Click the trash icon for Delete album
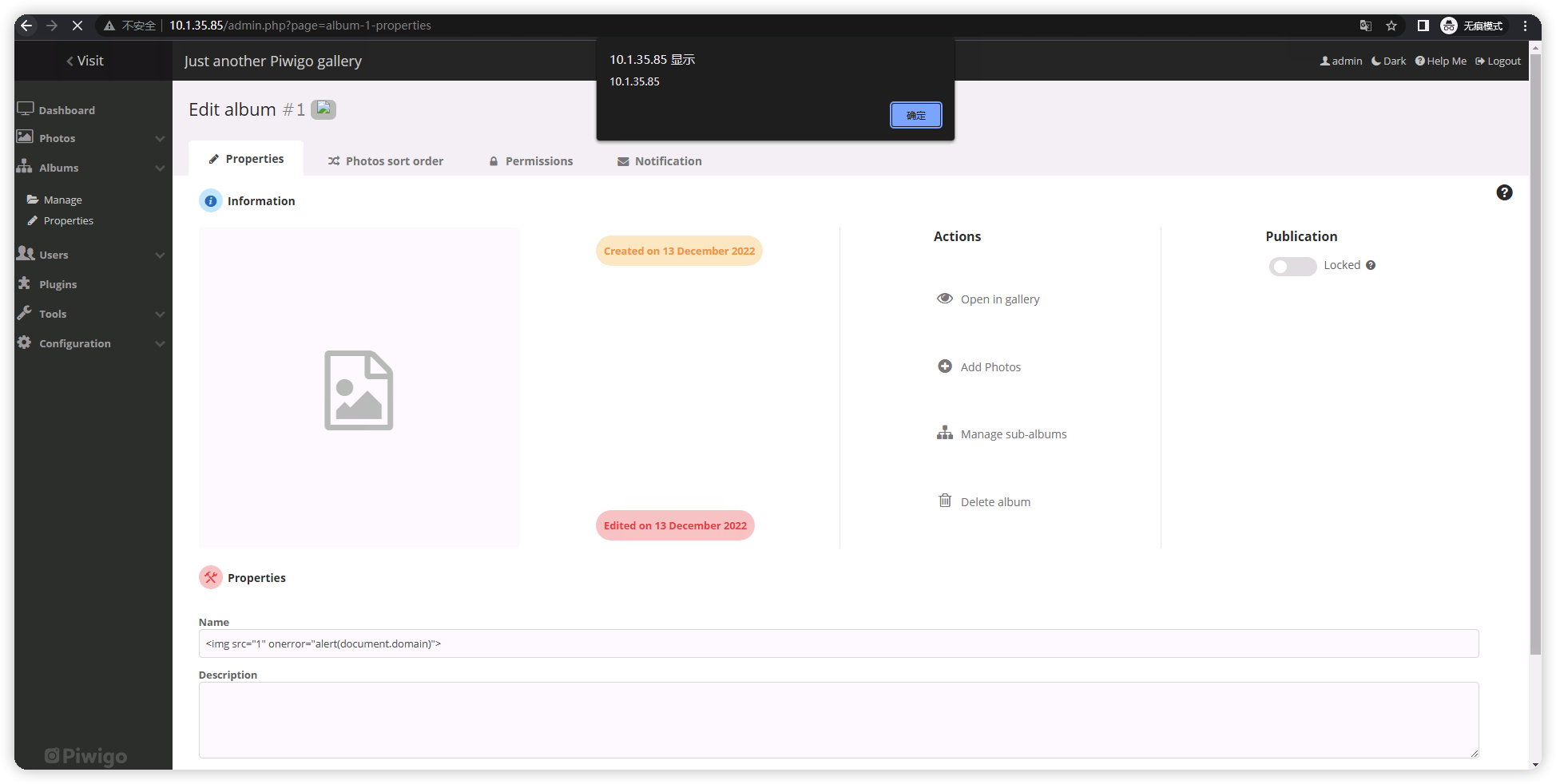This screenshot has height=784, width=1556. (x=945, y=501)
